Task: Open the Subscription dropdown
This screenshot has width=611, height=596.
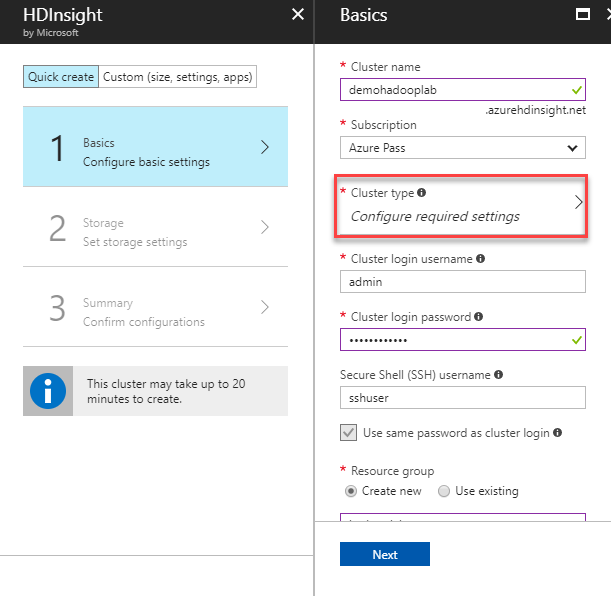Action: point(462,148)
